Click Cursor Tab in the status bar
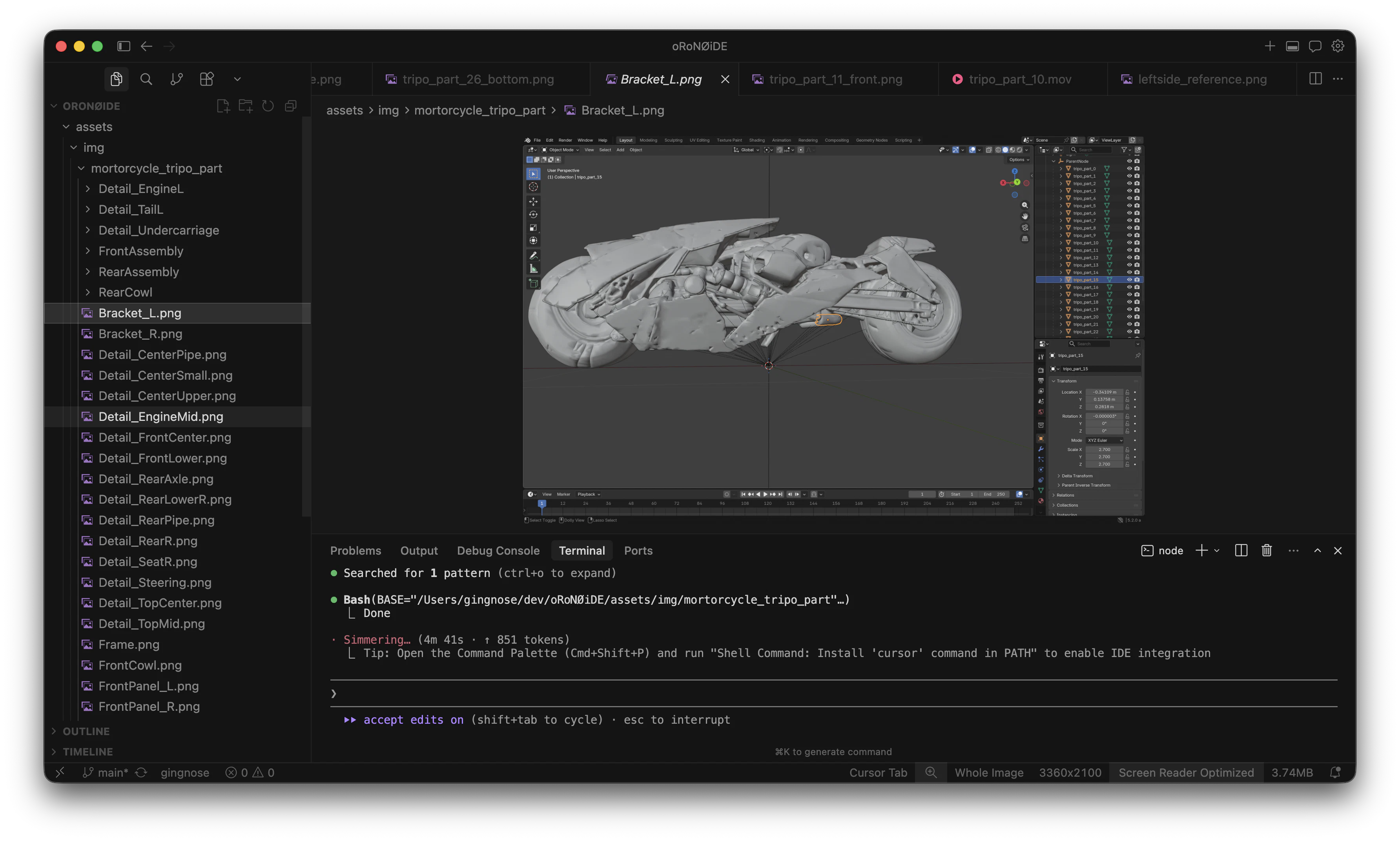 (x=878, y=772)
